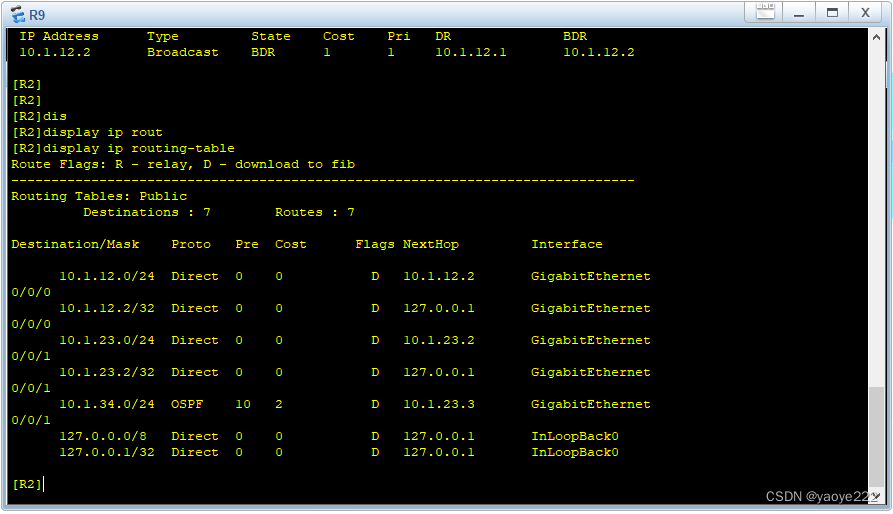The width and height of the screenshot is (893, 514).
Task: Click the next hop 10.1.23.2
Action: pos(439,340)
